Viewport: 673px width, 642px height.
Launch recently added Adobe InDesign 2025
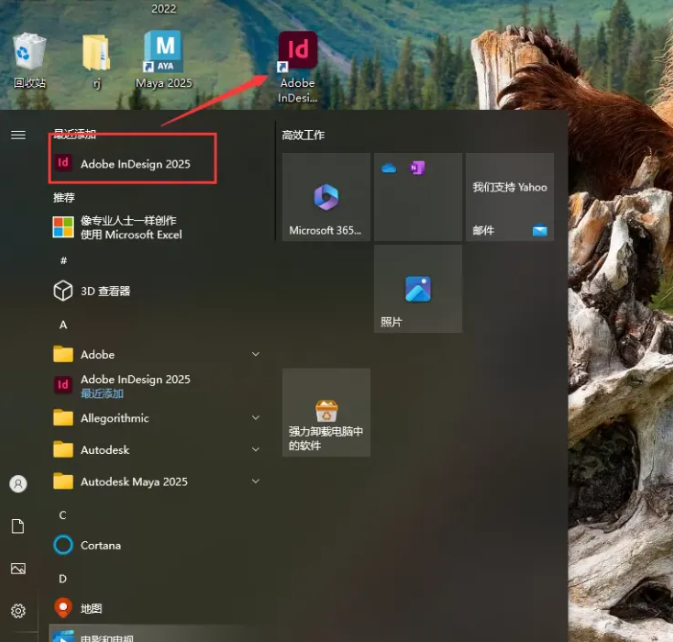point(134,163)
